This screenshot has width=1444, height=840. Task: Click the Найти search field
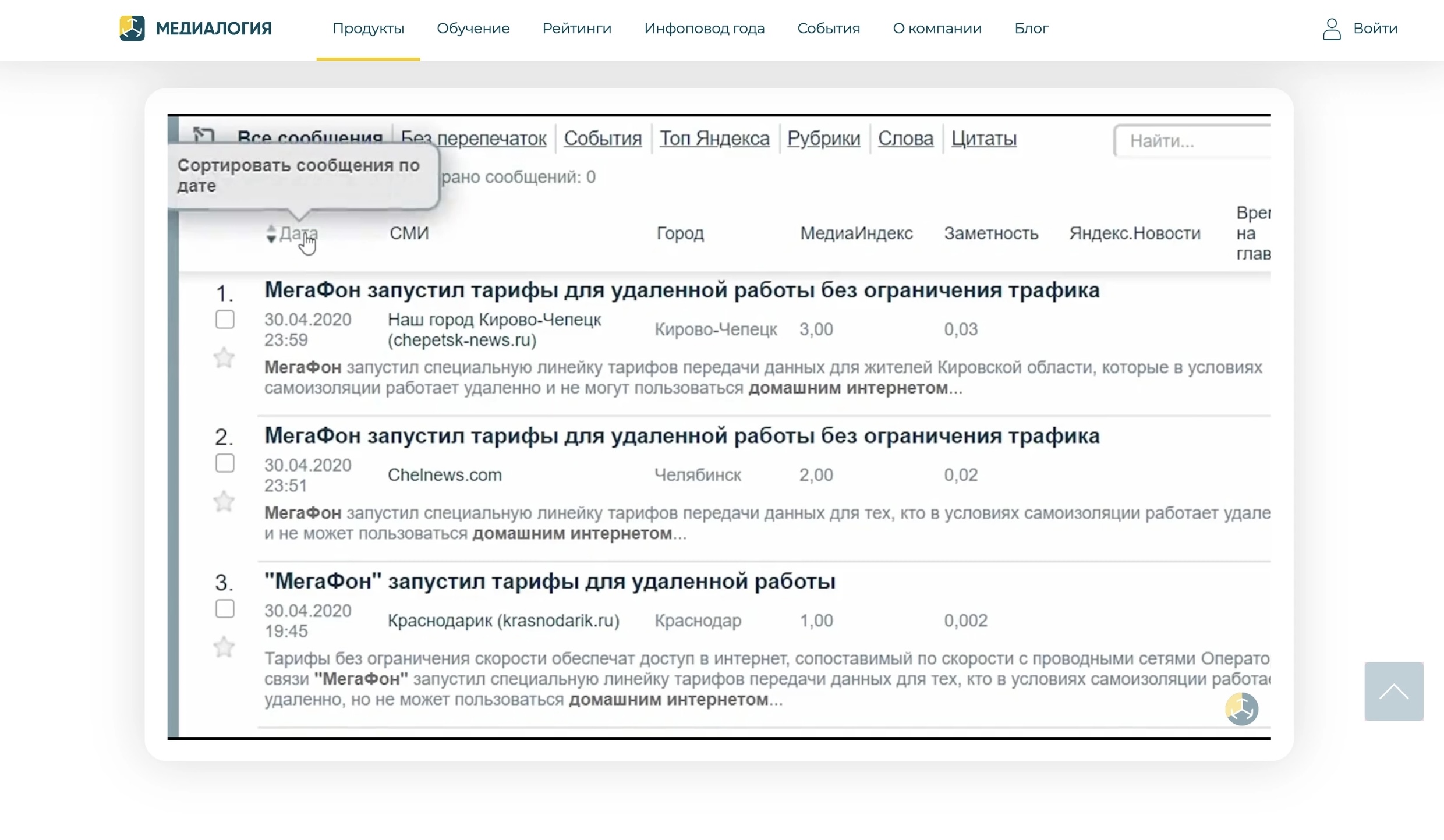(1192, 141)
